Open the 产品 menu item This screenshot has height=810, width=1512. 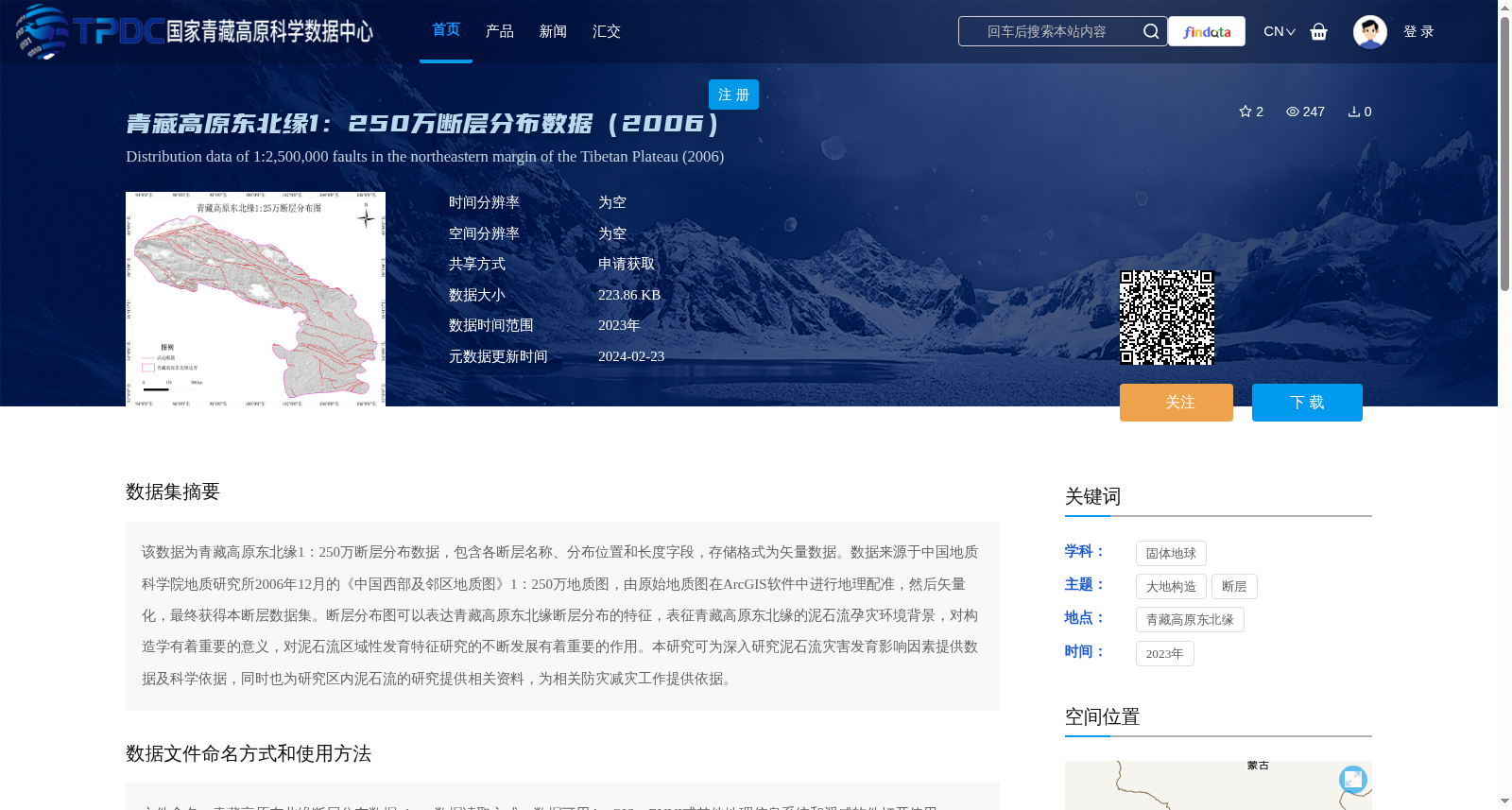(x=500, y=31)
